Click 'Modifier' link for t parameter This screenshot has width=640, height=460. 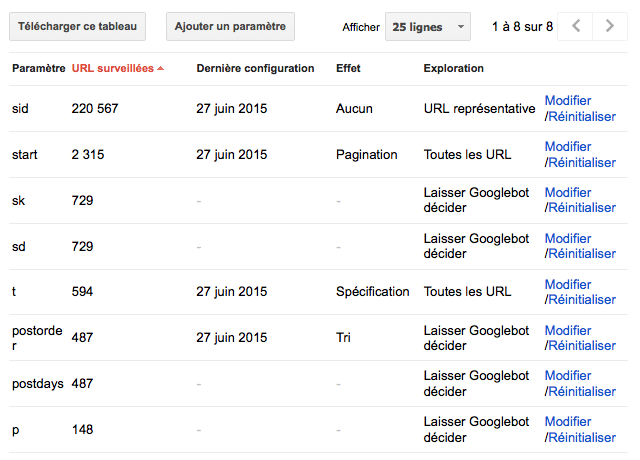tap(568, 285)
